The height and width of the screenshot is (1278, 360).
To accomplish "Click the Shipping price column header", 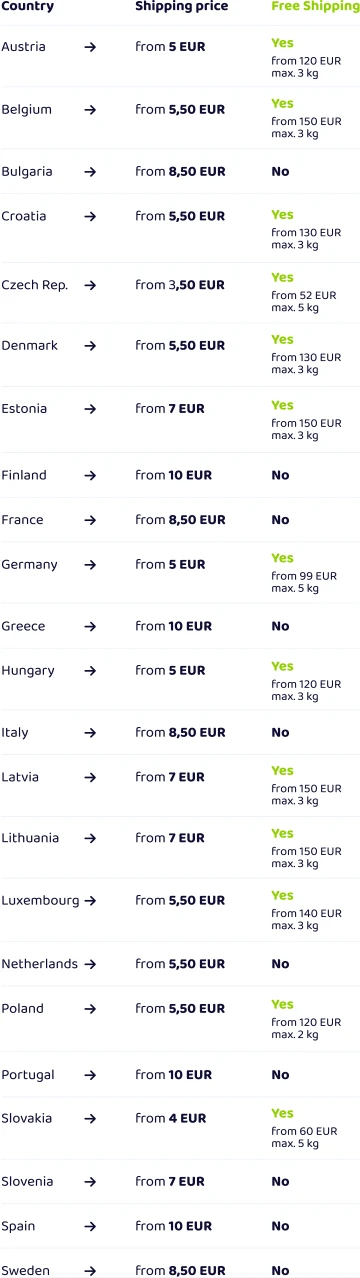I will [182, 6].
